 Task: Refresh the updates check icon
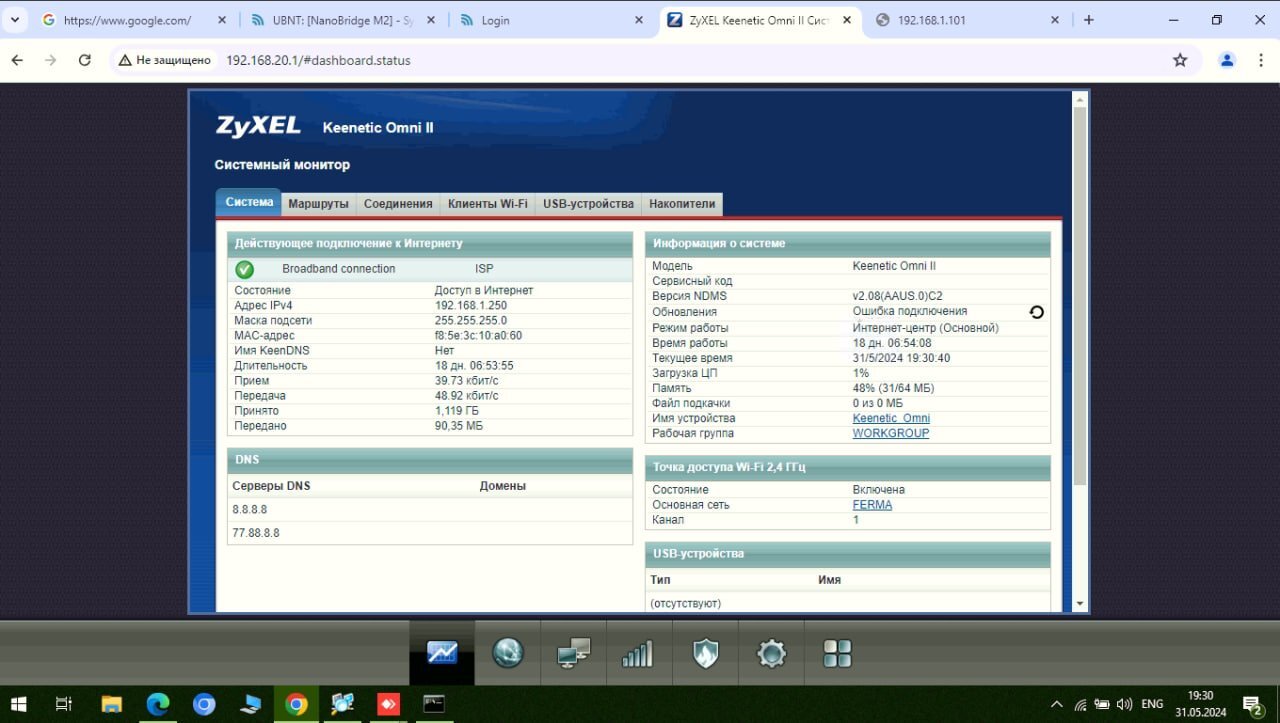pos(1036,312)
